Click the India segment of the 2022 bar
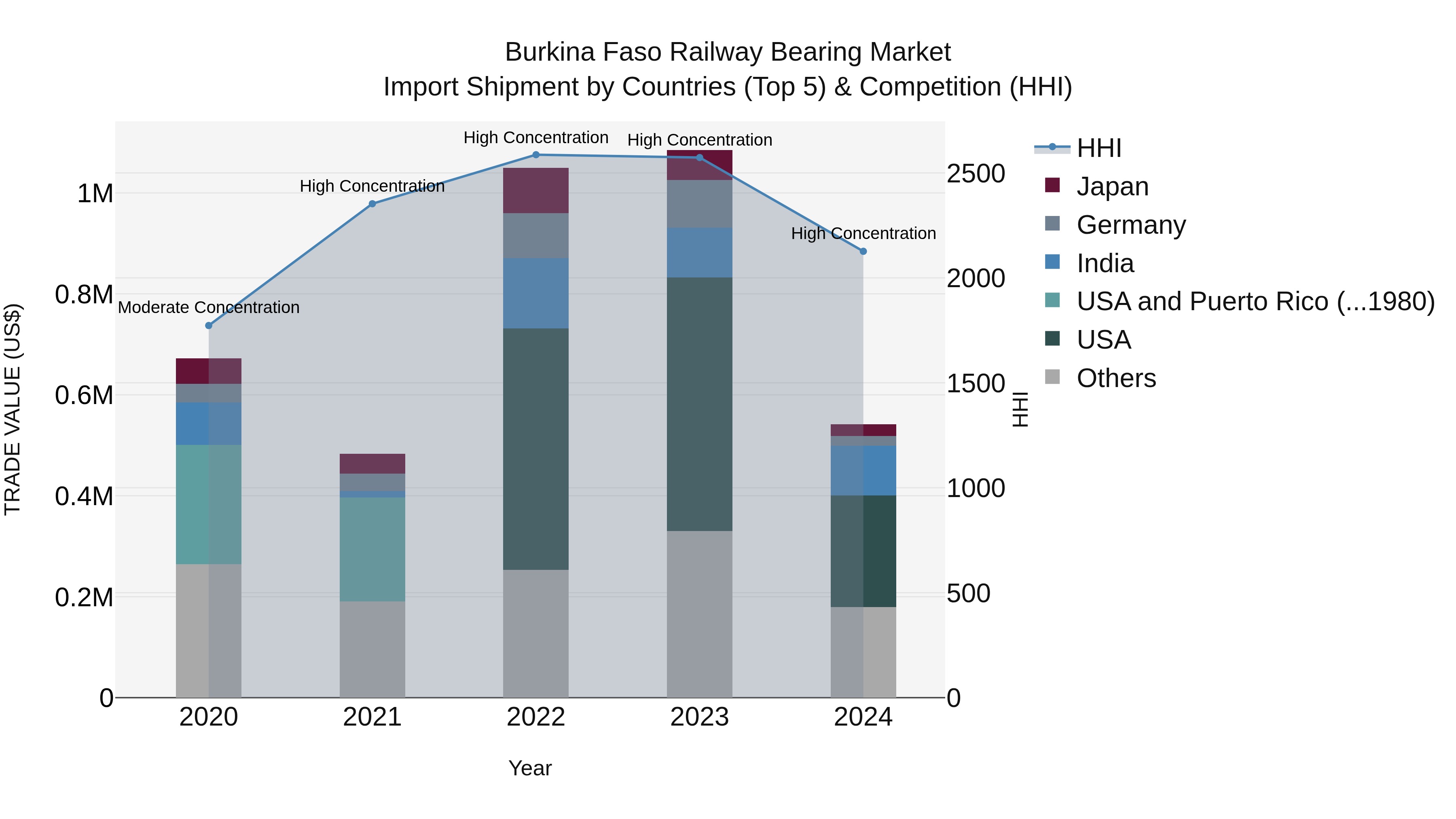 (536, 293)
